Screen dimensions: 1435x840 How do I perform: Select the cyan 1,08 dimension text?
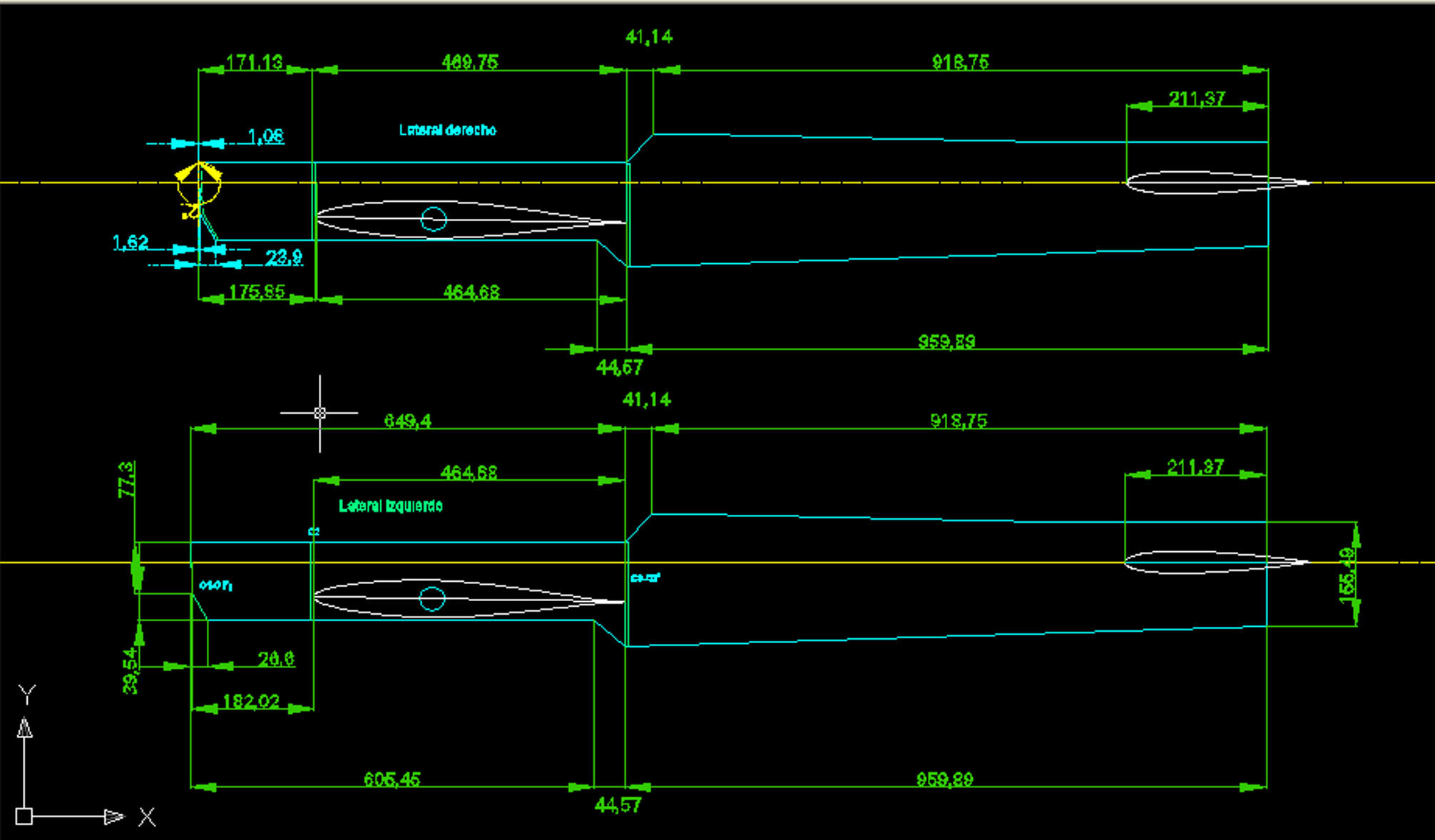(266, 135)
